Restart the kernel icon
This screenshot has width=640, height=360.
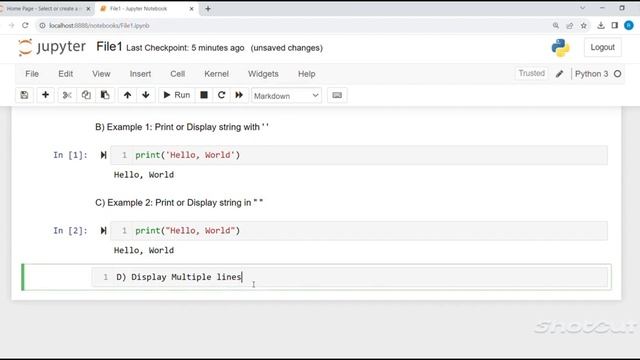(221, 96)
